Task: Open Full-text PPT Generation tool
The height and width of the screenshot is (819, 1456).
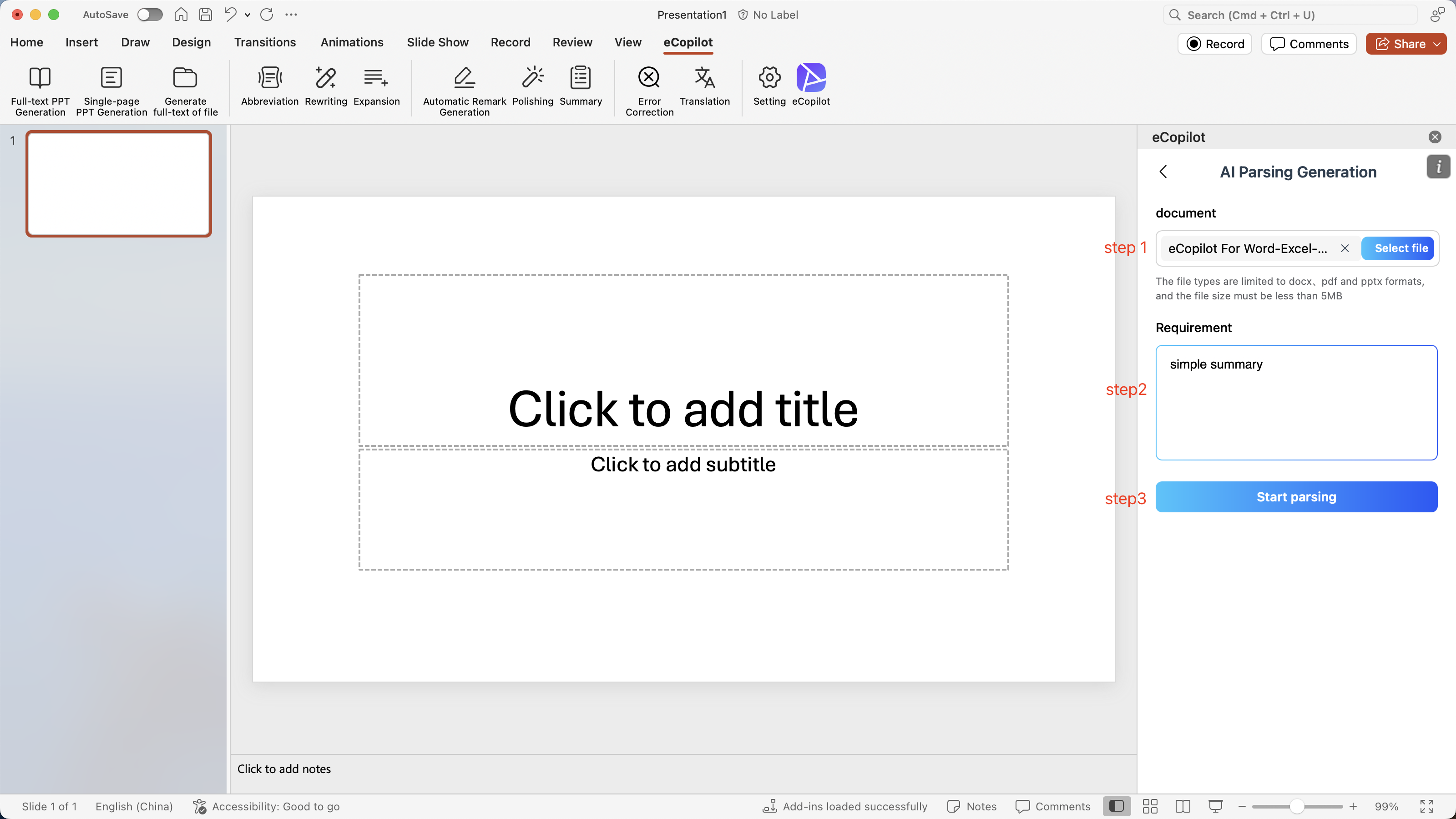Action: coord(40,78)
